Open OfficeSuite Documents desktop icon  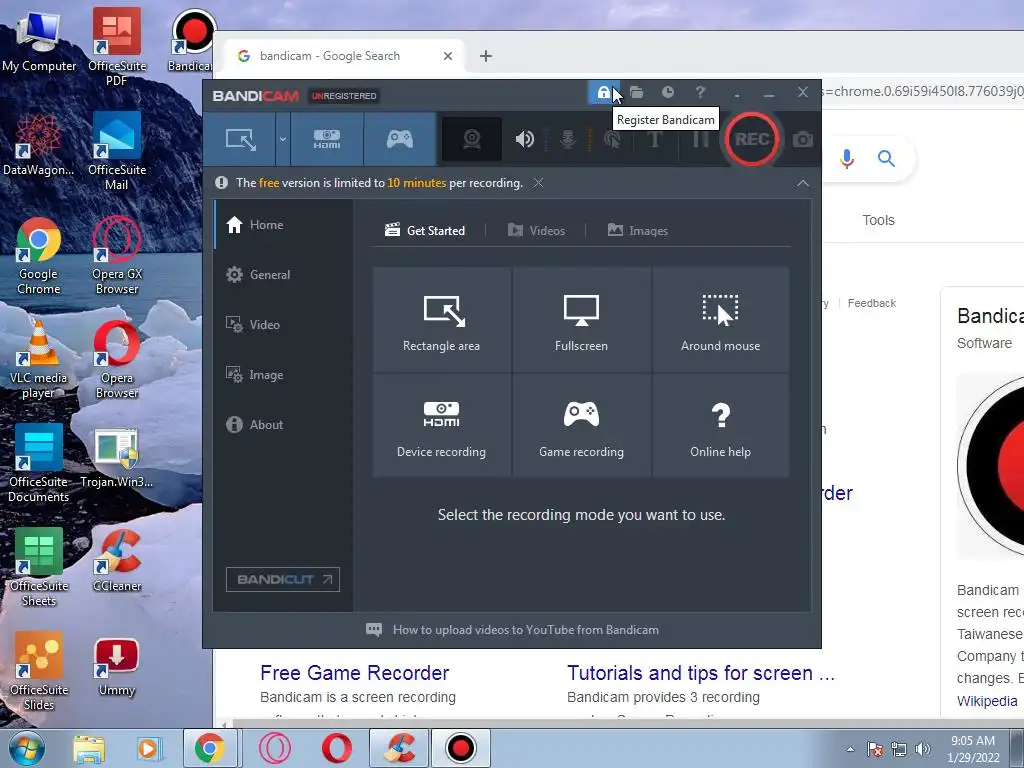39,464
